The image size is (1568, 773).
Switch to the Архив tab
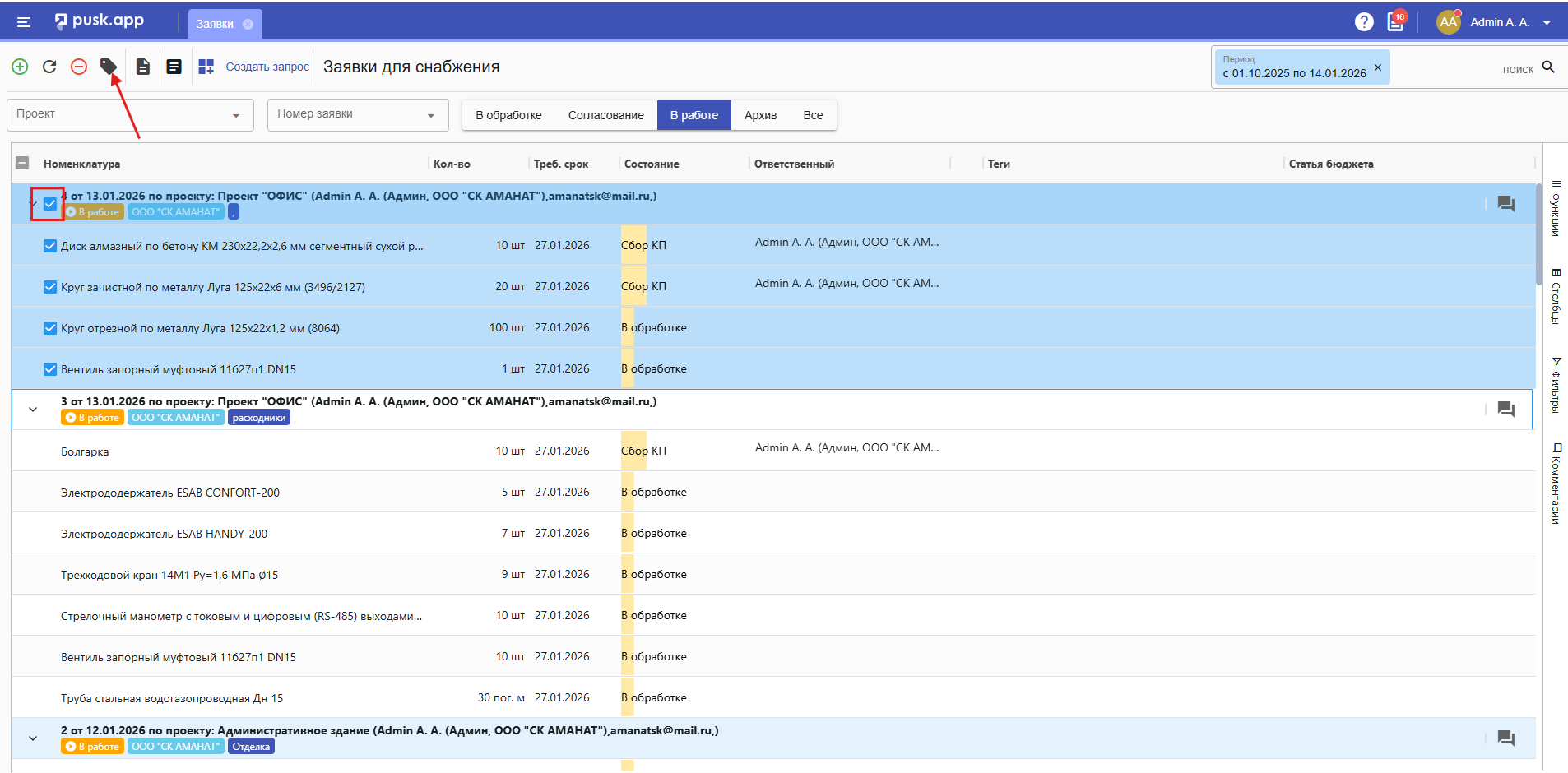click(760, 115)
